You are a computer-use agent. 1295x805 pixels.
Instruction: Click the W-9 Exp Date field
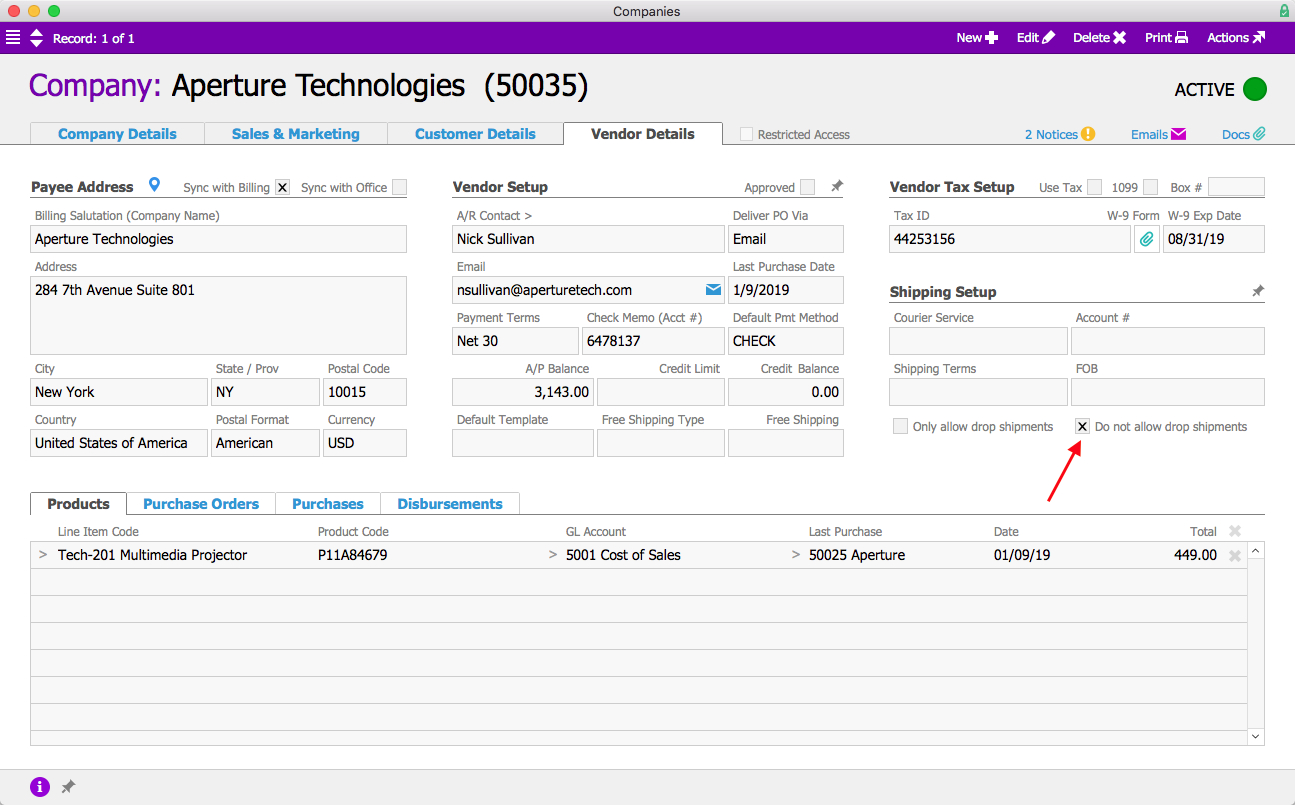coord(1214,239)
